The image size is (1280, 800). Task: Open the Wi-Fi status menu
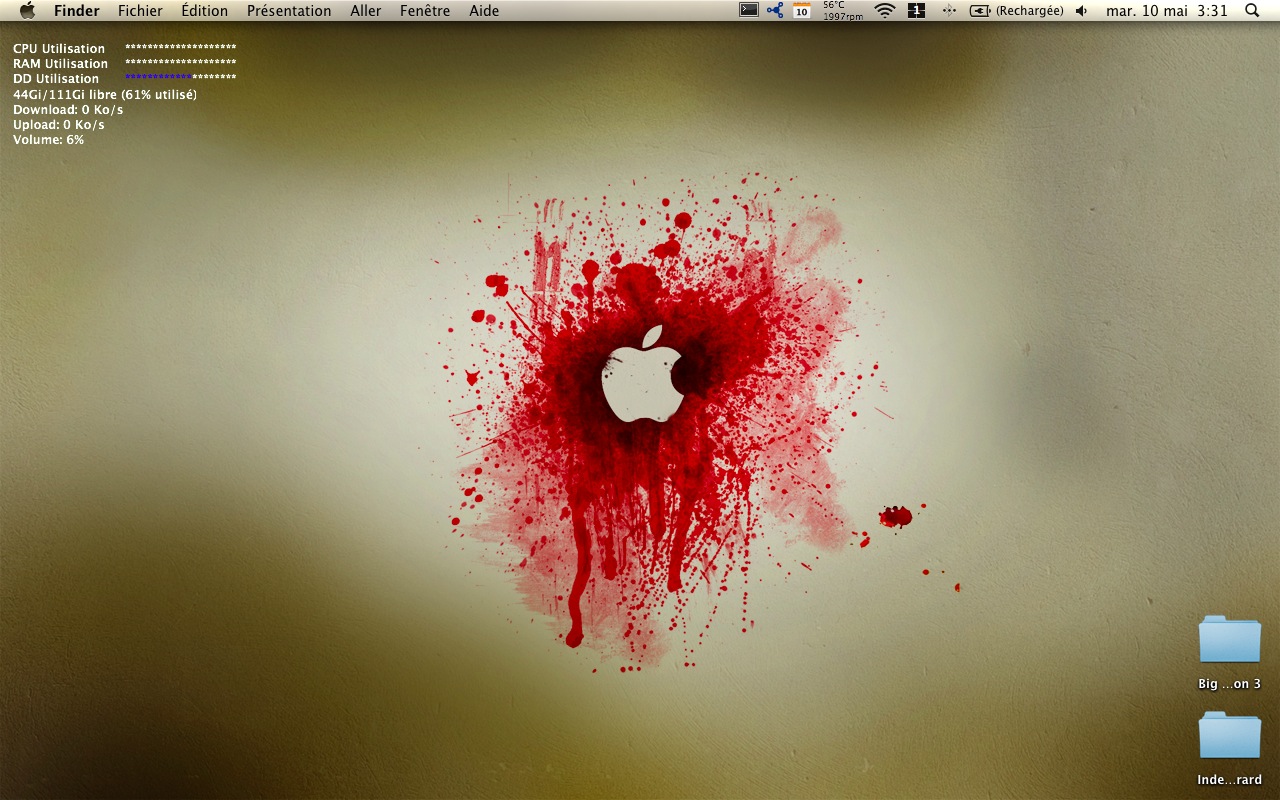point(884,10)
